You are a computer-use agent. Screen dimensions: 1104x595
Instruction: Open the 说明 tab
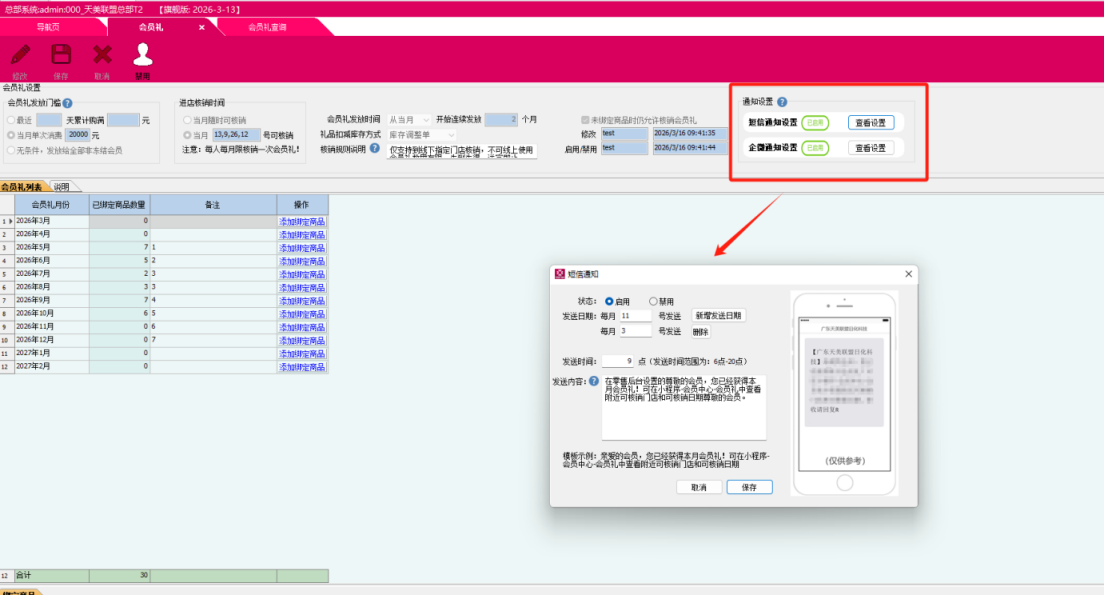(62, 186)
